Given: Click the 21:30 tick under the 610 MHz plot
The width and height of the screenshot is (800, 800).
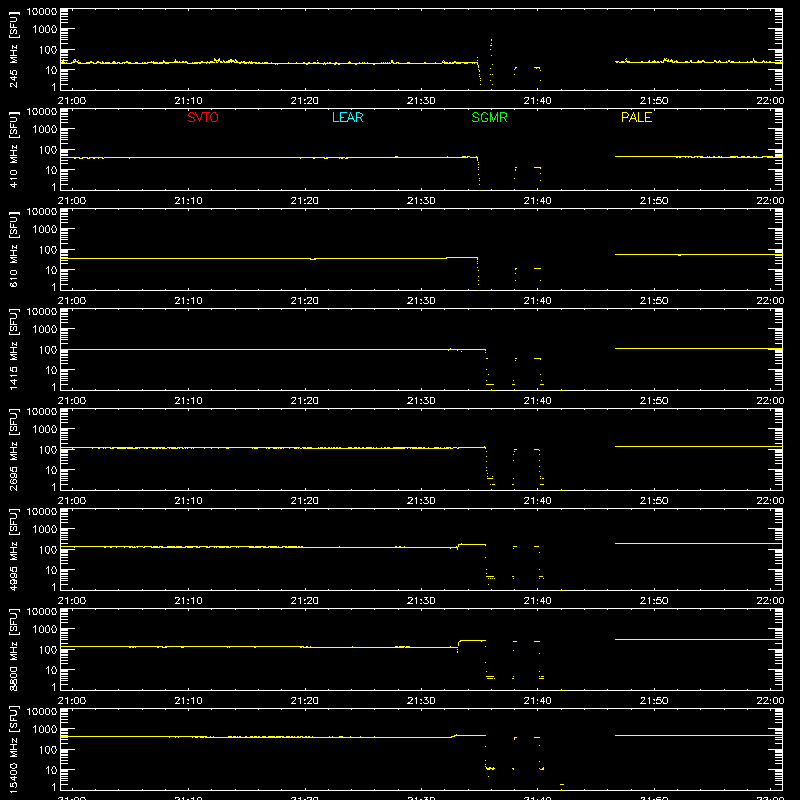Looking at the screenshot, I should [x=421, y=301].
